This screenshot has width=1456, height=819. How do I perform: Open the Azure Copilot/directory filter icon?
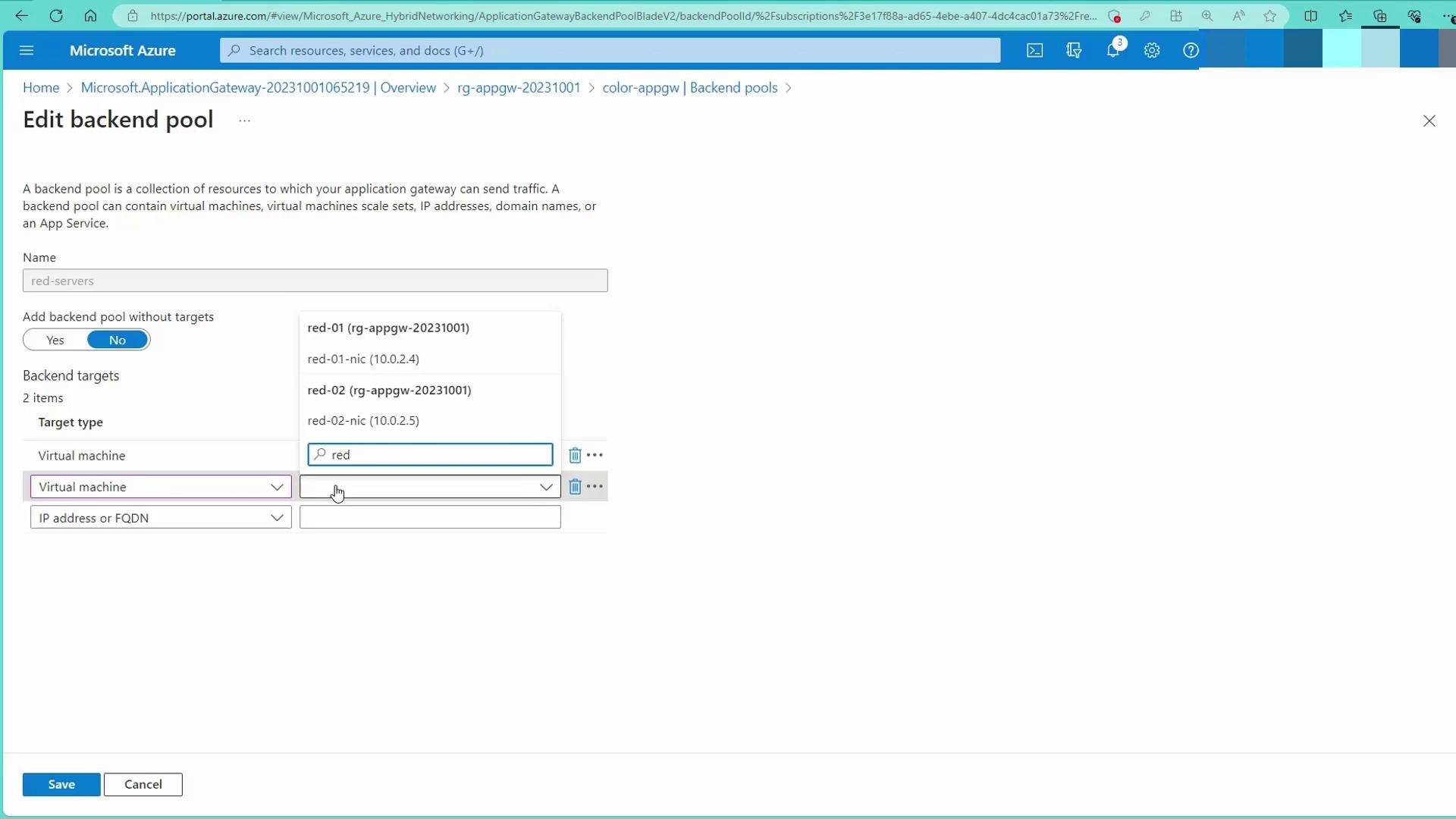tap(1074, 51)
